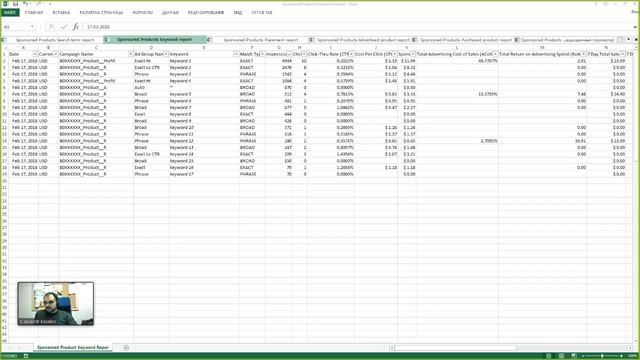Open the Home (ГЛАВНАЯ) ribbon tab
The image size is (640, 360).
click(x=34, y=13)
